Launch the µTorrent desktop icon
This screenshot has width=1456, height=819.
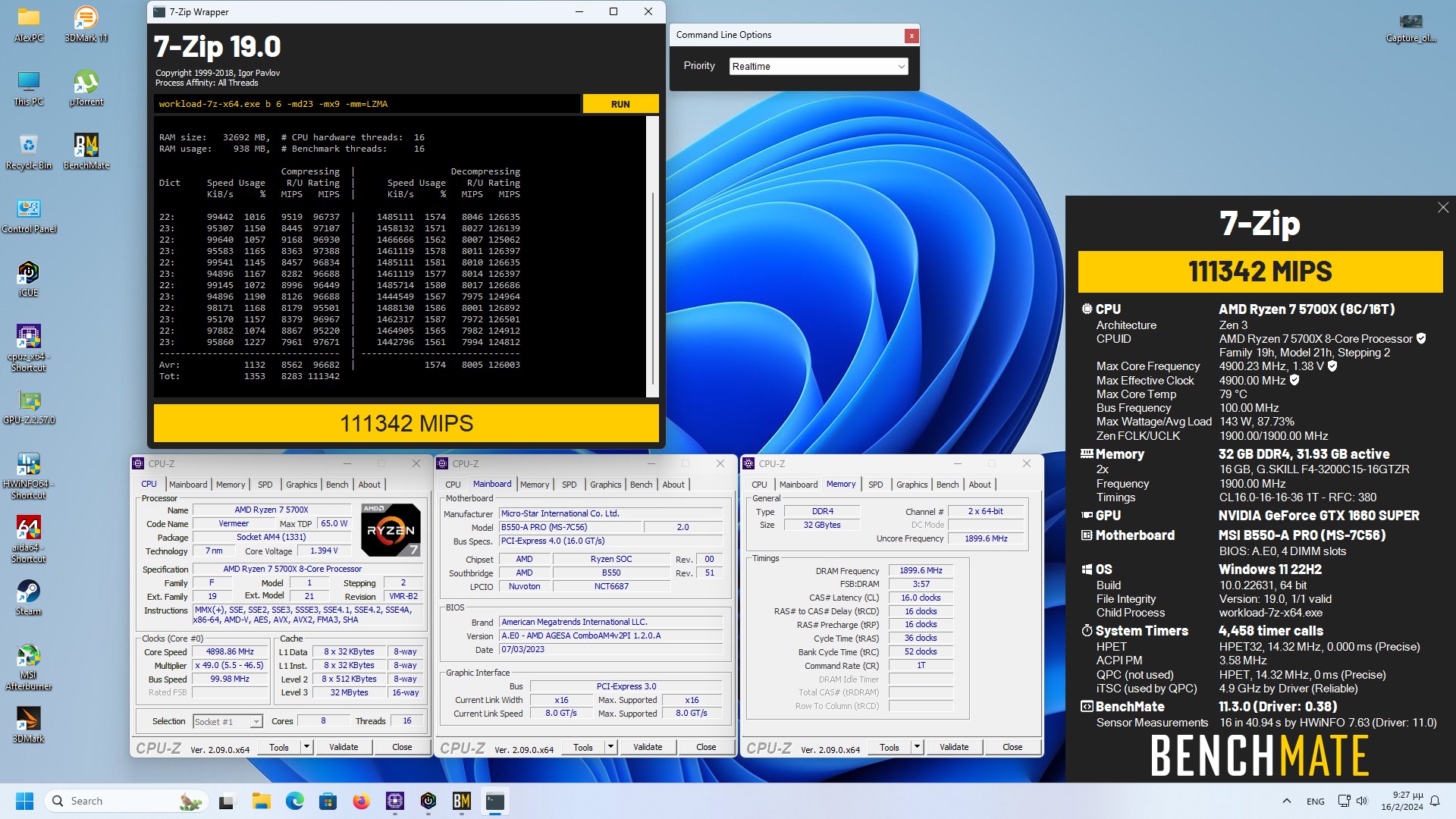tap(86, 88)
